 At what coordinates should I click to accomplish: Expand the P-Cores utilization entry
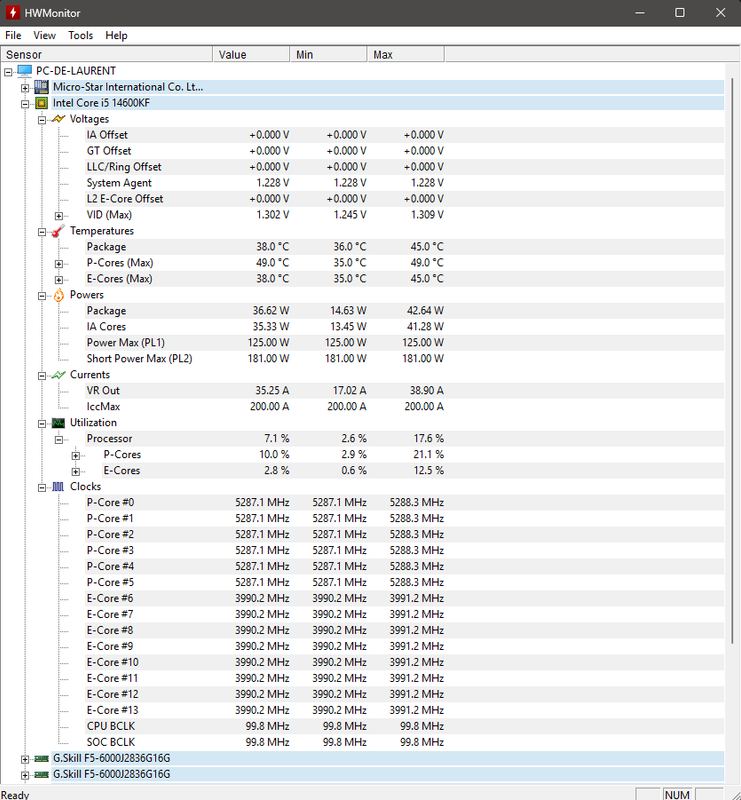[x=76, y=456]
